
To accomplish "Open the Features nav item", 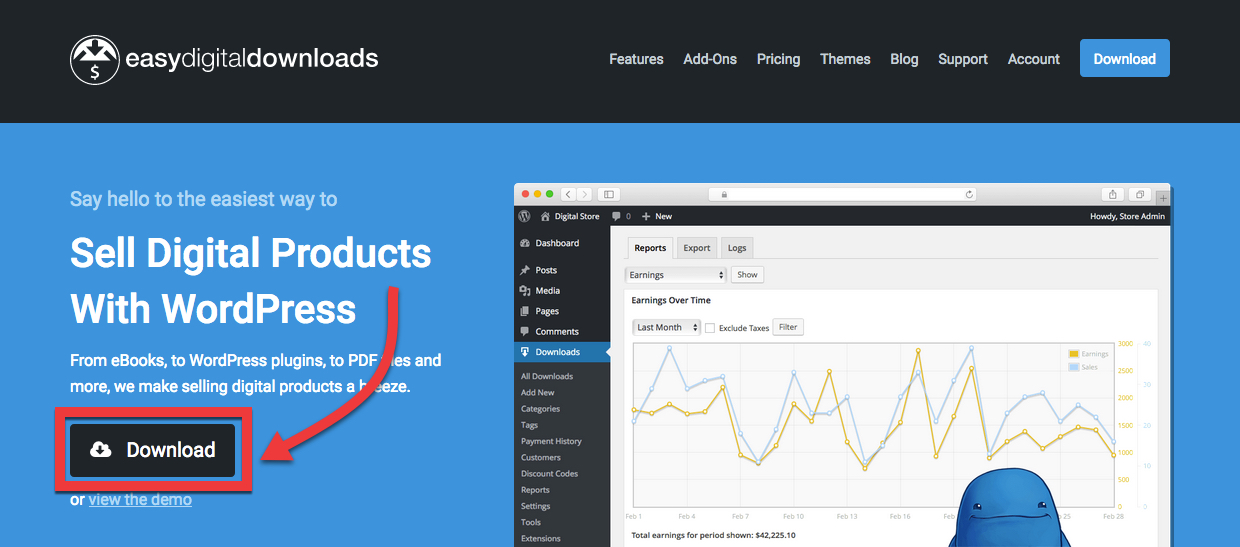I will click(636, 59).
